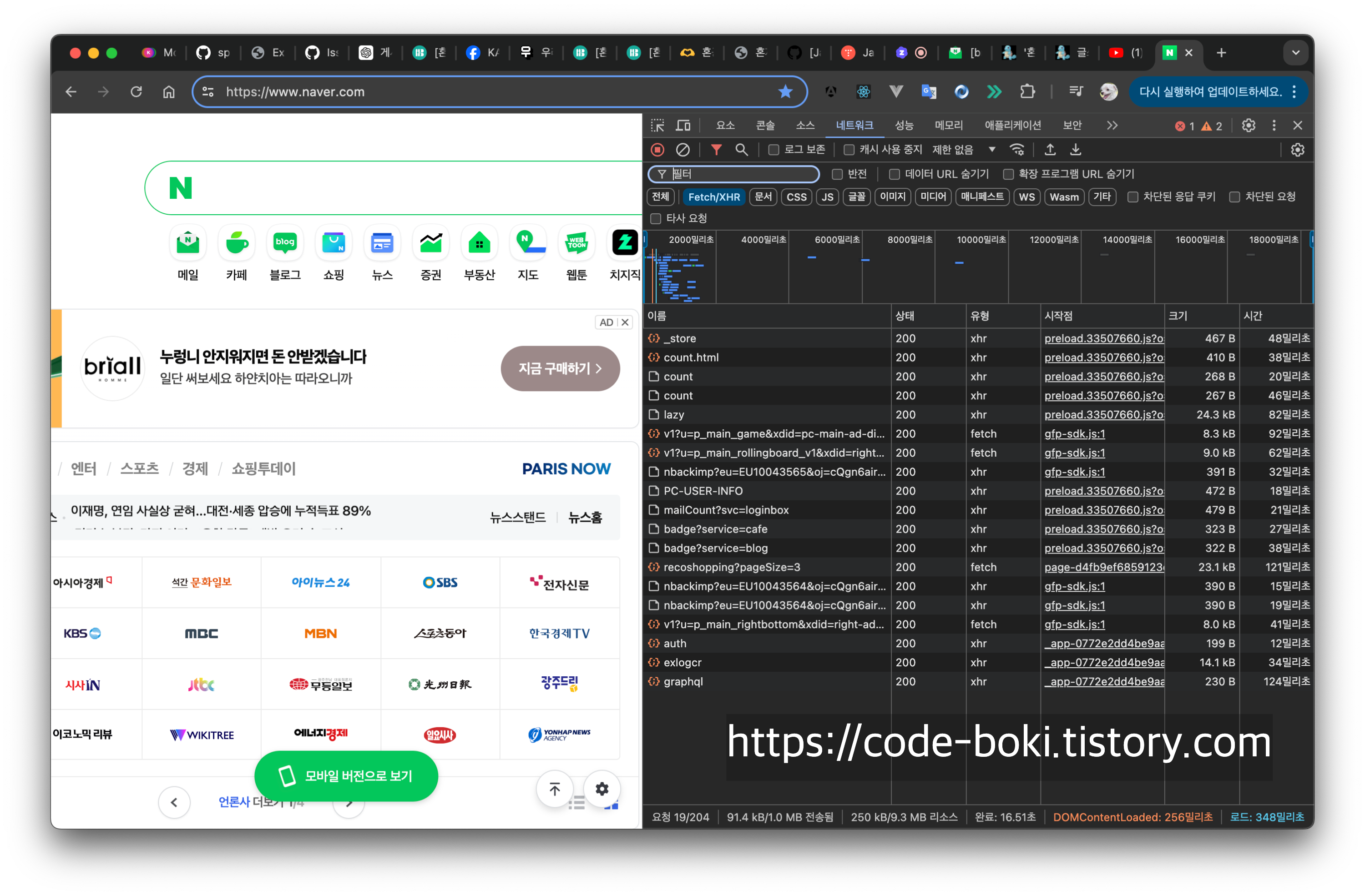Tick the 타사 요청 checkbox
Viewport: 1365px width, 896px height.
[x=656, y=218]
